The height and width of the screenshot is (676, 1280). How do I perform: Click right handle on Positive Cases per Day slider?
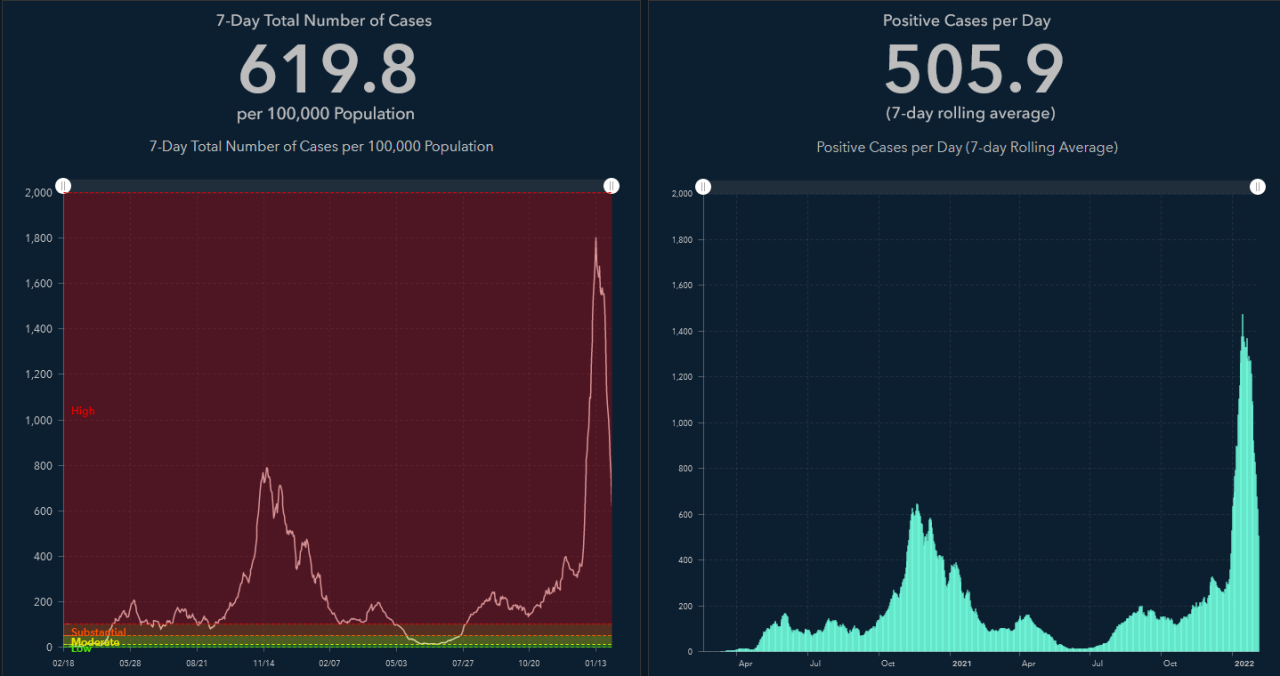pos(1257,186)
